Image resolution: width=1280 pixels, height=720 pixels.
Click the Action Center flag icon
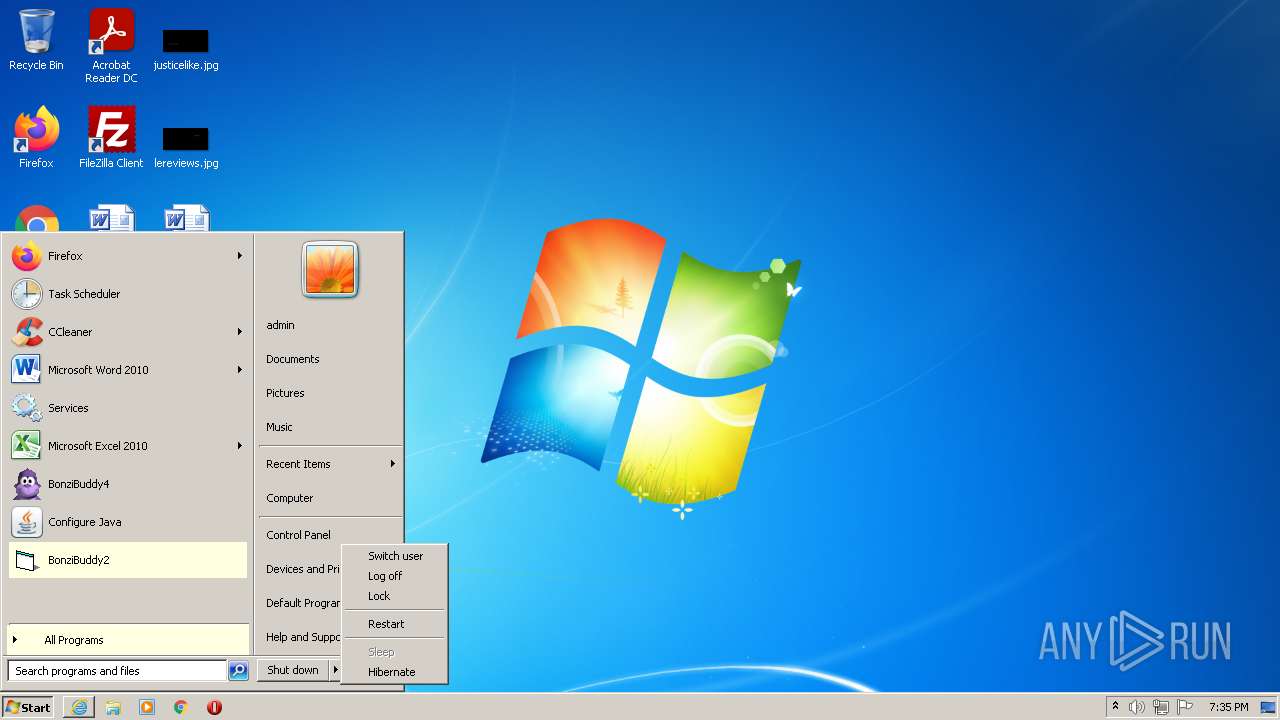click(x=1185, y=707)
